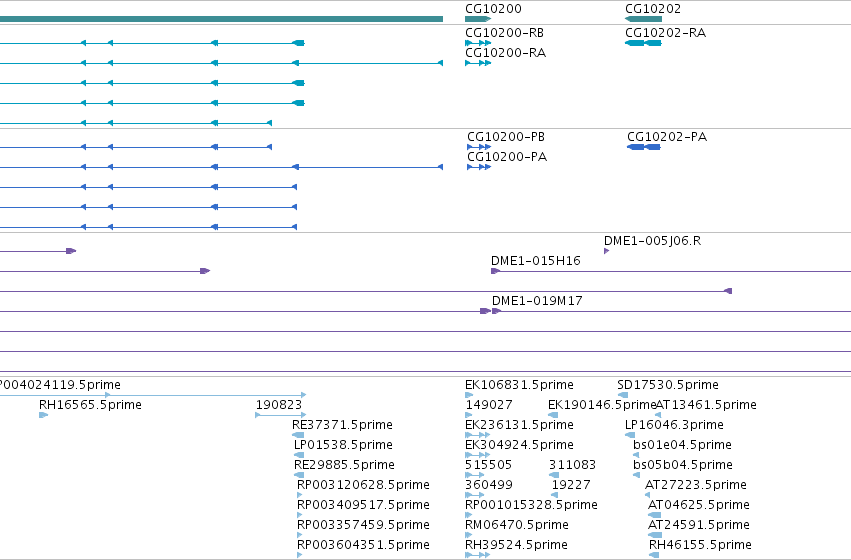Click the wide teal gene bar beside CG10200
The height and width of the screenshot is (560, 851).
click(221, 19)
